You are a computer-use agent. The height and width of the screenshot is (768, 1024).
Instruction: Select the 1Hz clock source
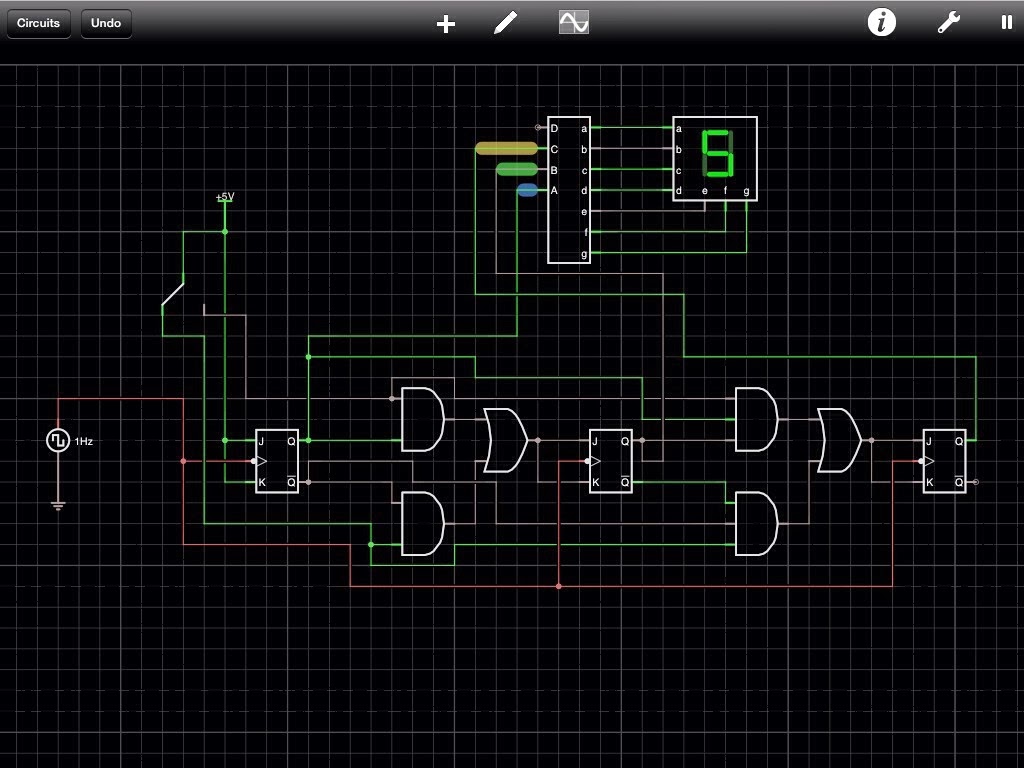[58, 439]
